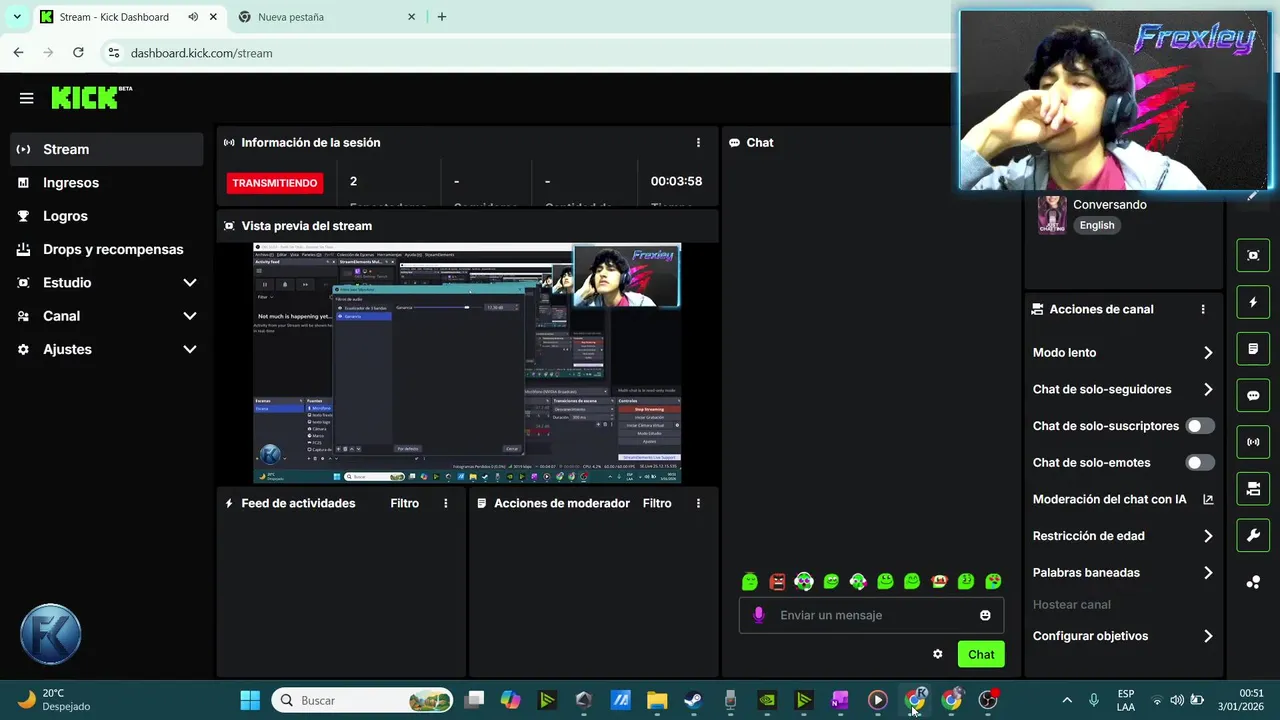Reload the dashboard page
The width and height of the screenshot is (1280, 720).
tap(78, 52)
